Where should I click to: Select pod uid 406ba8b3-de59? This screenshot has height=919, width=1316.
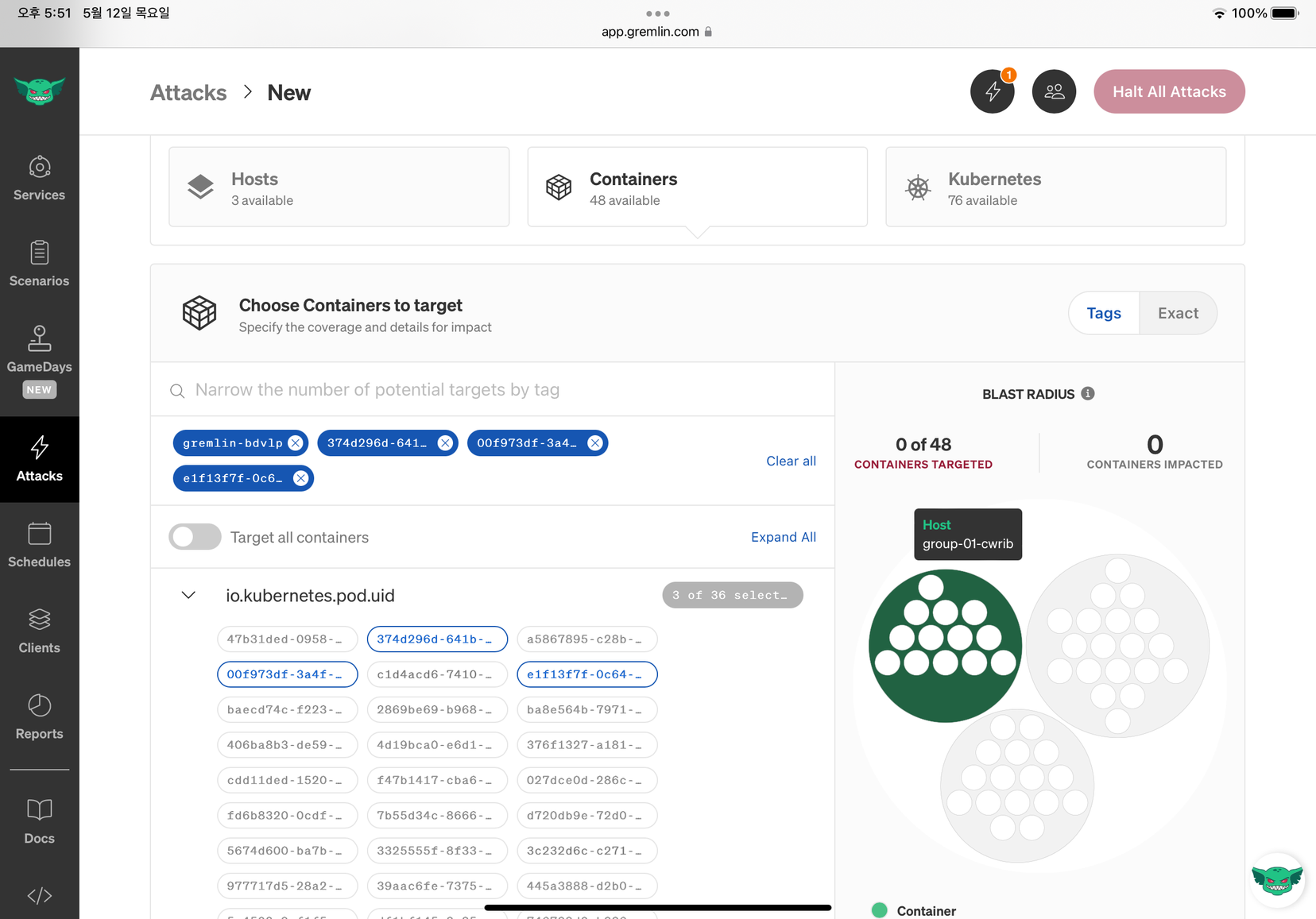click(x=287, y=745)
